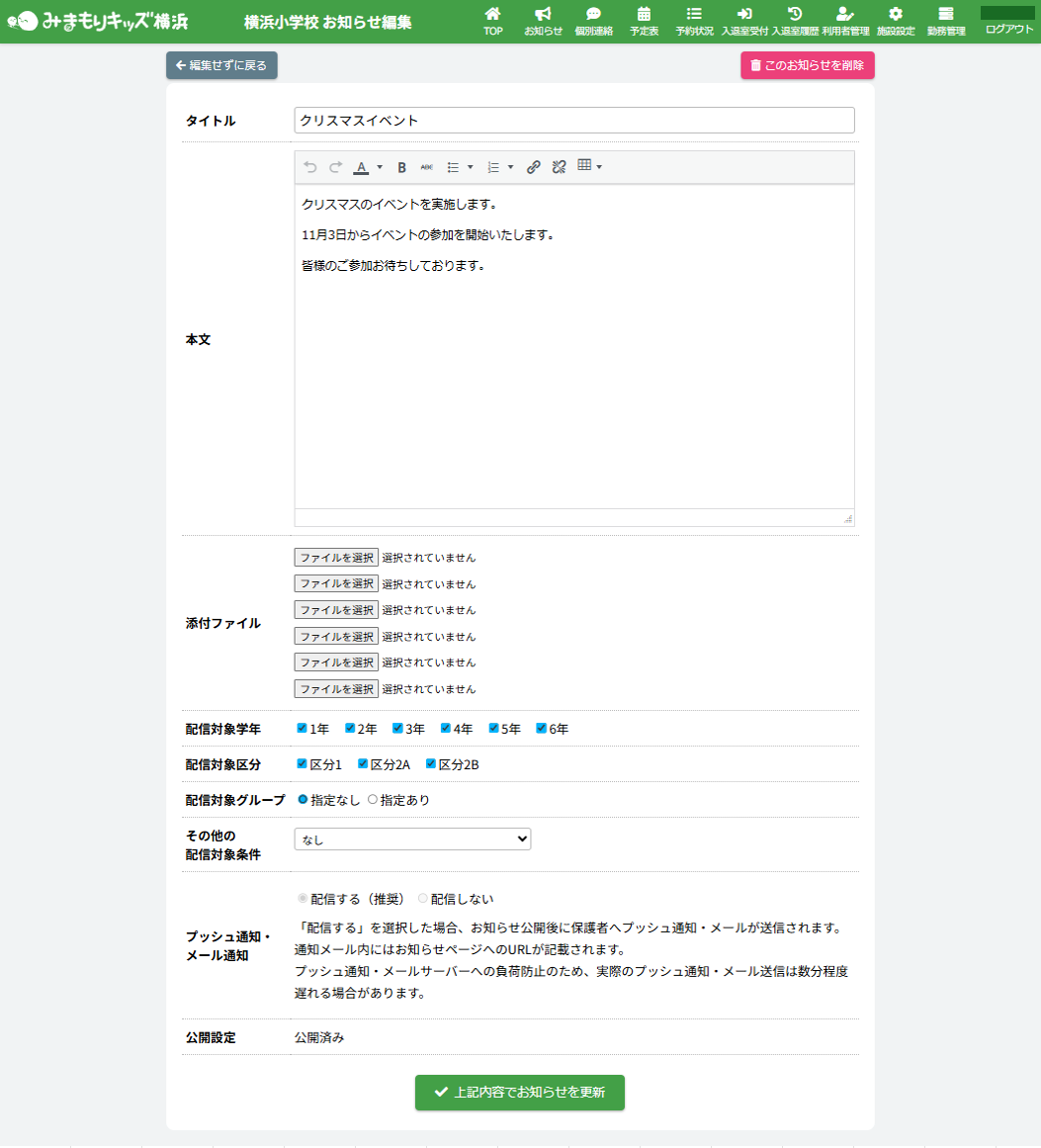Click the redo icon in editor toolbar
Viewport: 1041px width, 1148px height.
(x=336, y=167)
